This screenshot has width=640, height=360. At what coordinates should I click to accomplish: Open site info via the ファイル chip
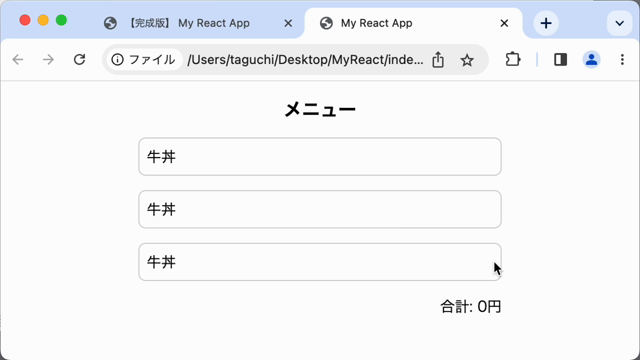[x=144, y=60]
